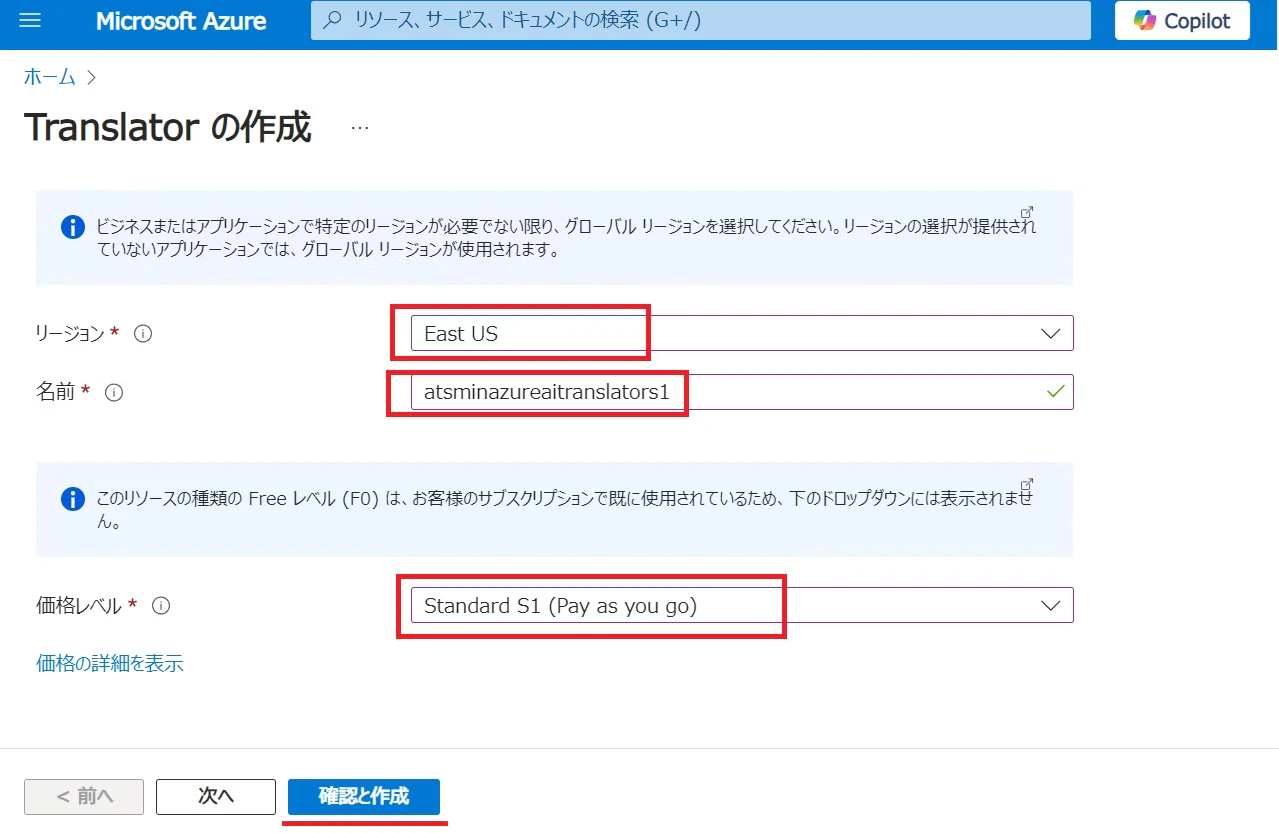Click the green validation checkmark in name field
1279x833 pixels.
(x=1055, y=393)
